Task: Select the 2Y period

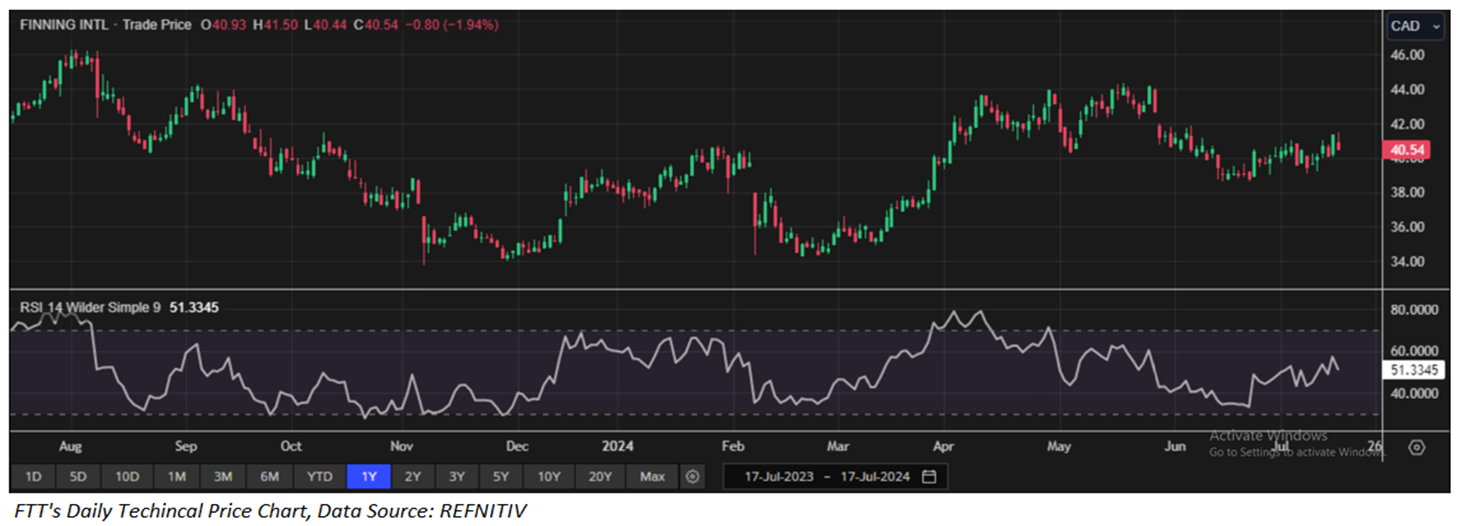Action: click(412, 477)
